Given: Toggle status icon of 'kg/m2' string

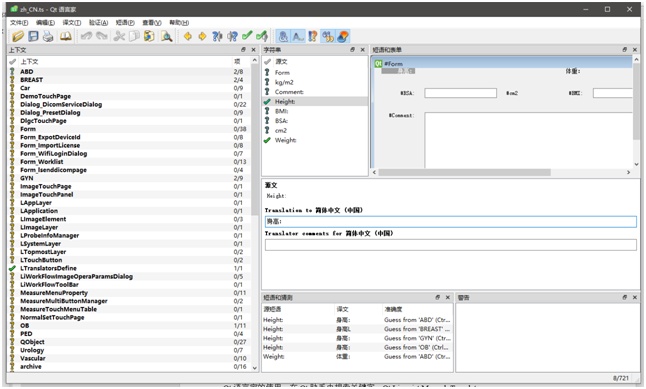Looking at the screenshot, I should pyautogui.click(x=267, y=82).
